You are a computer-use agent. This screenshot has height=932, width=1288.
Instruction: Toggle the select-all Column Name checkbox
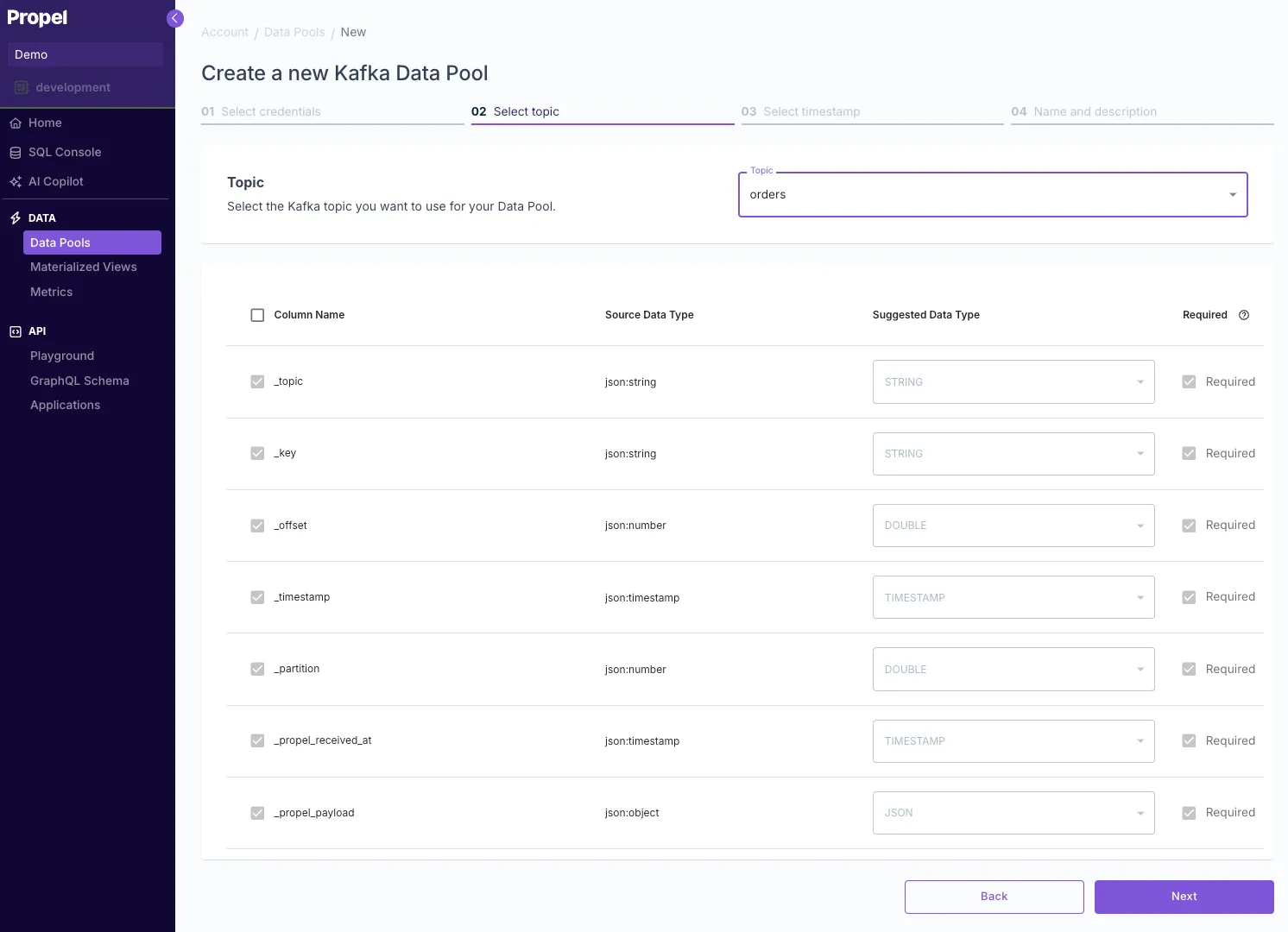(257, 315)
